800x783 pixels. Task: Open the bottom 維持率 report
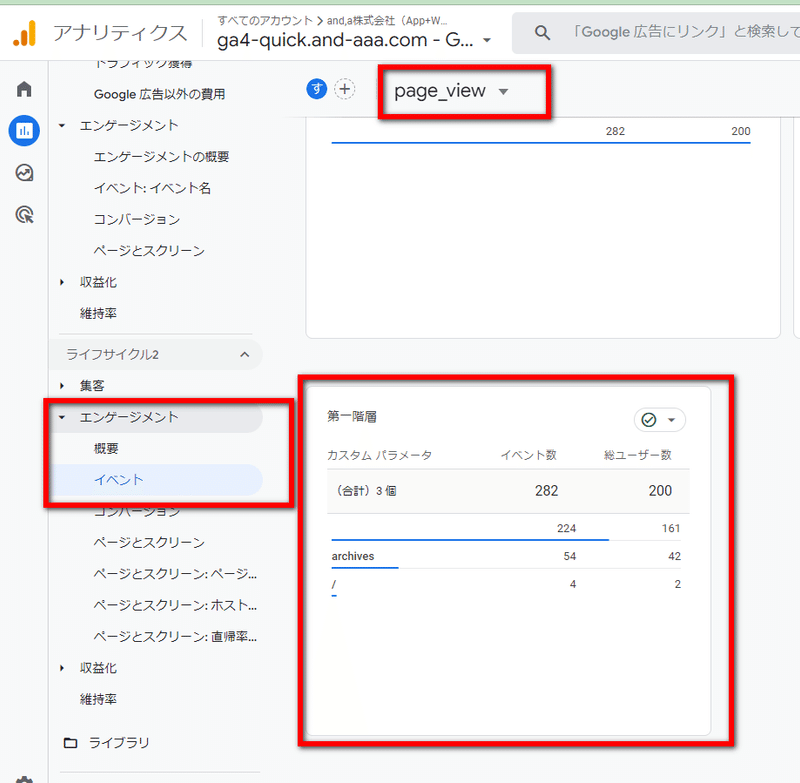click(98, 699)
